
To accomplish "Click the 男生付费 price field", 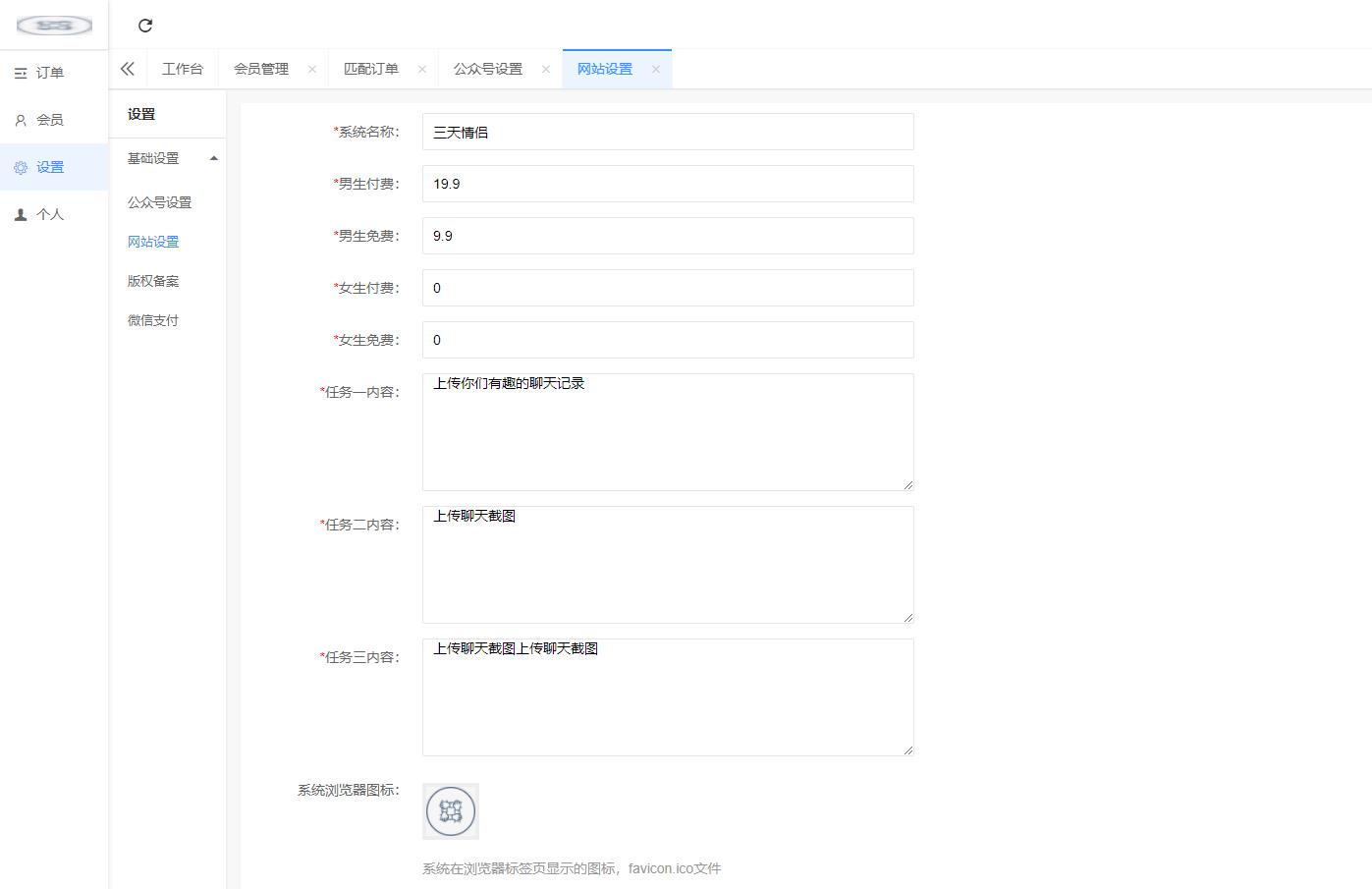I will [x=668, y=184].
